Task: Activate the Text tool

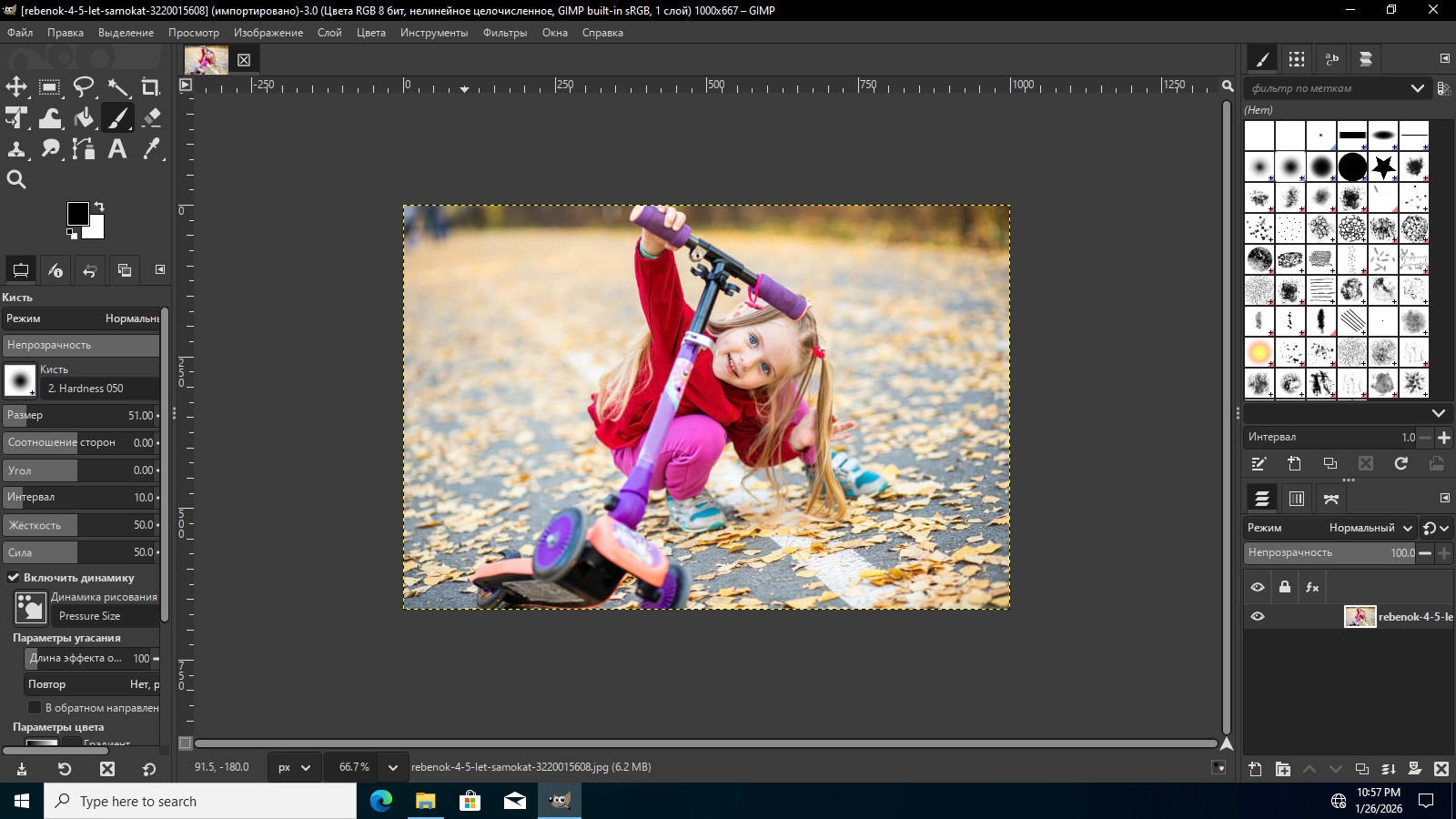Action: tap(117, 148)
